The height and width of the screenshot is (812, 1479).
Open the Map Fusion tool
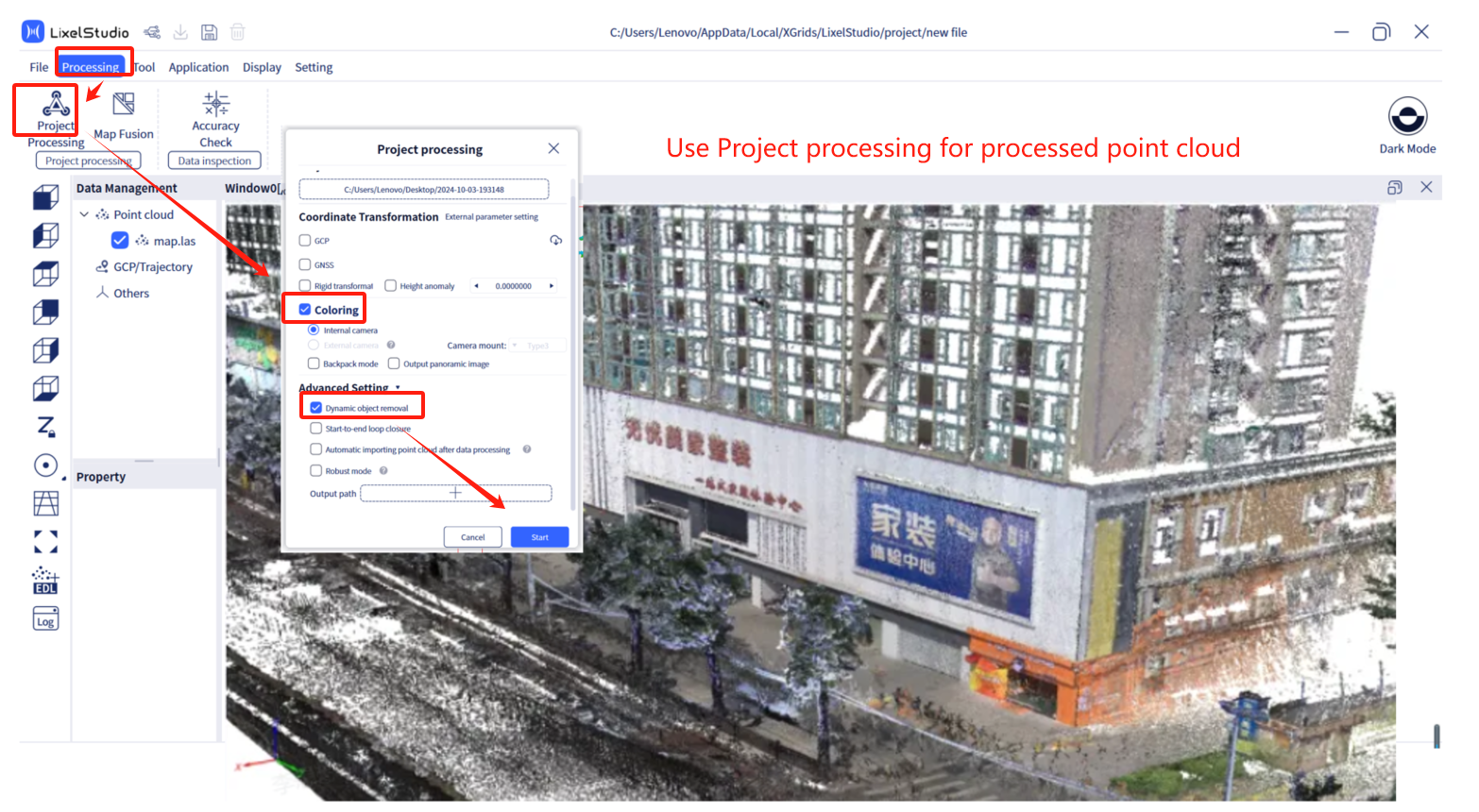point(124,116)
